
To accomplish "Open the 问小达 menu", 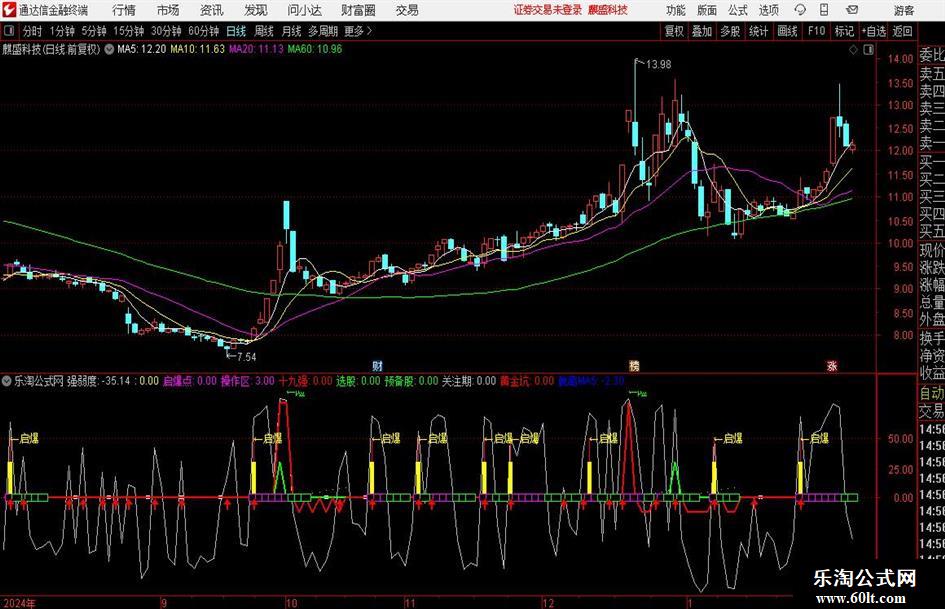I will [304, 10].
